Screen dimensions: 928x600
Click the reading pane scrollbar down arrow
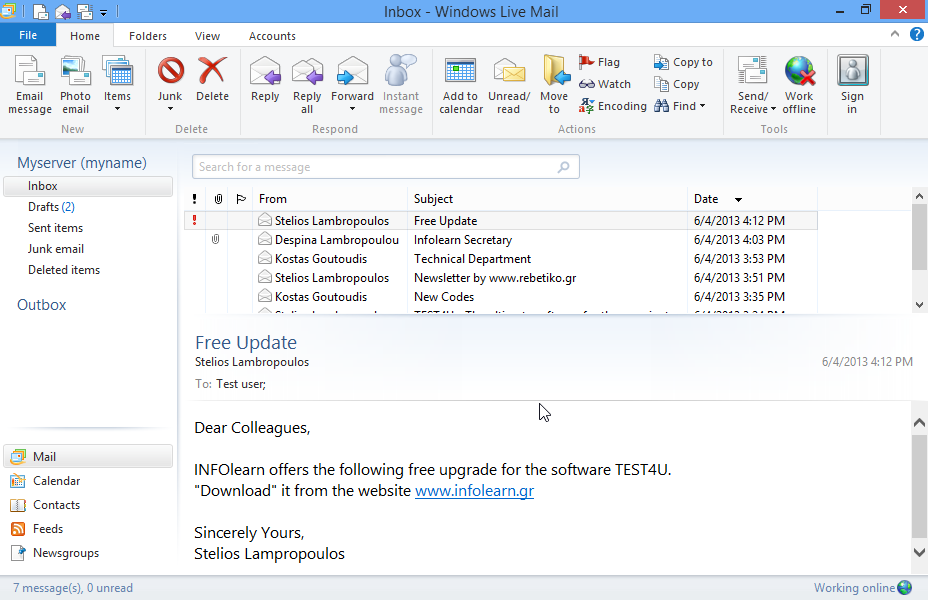click(x=919, y=552)
